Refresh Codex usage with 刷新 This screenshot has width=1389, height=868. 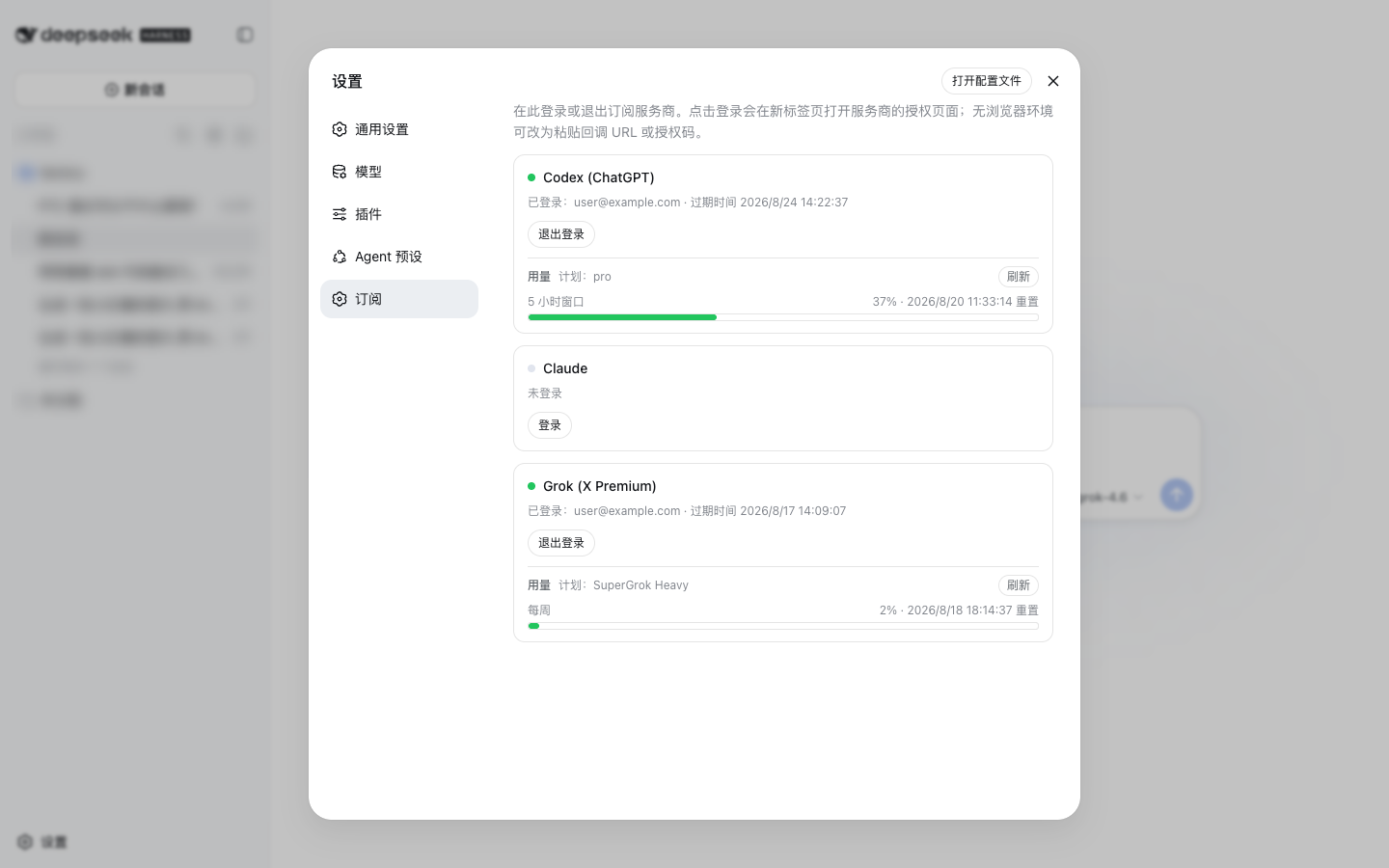[x=1019, y=277]
